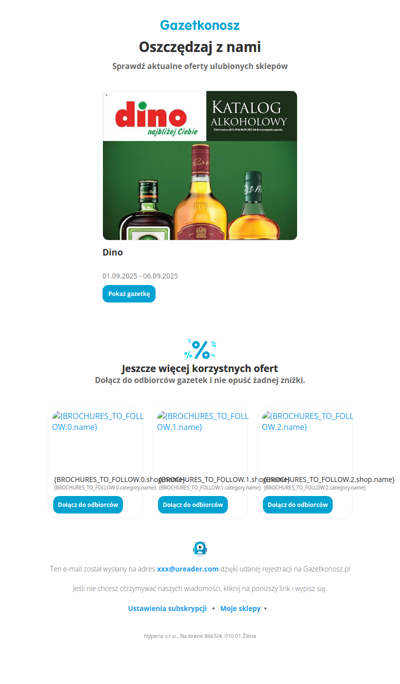Click the "Pokaż gazetkę" button
The height and width of the screenshot is (684, 400).
[x=129, y=294]
